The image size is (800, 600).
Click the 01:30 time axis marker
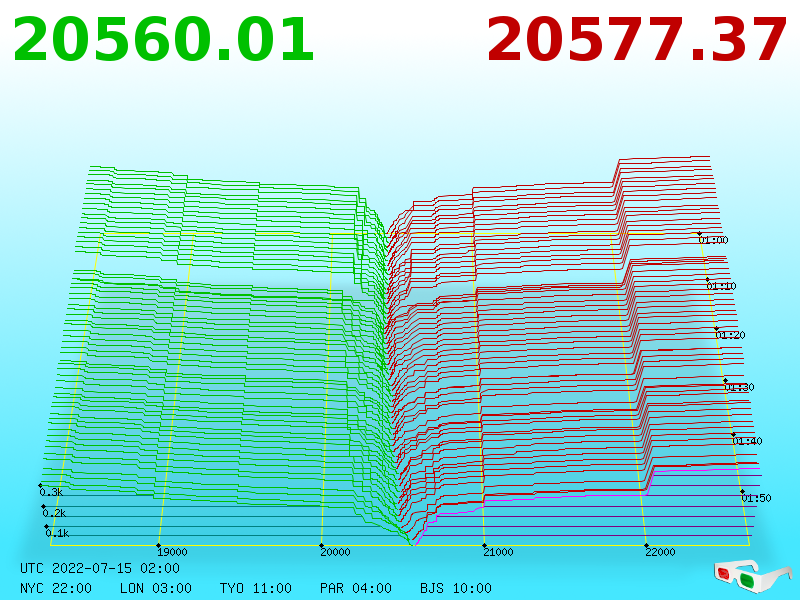point(739,387)
